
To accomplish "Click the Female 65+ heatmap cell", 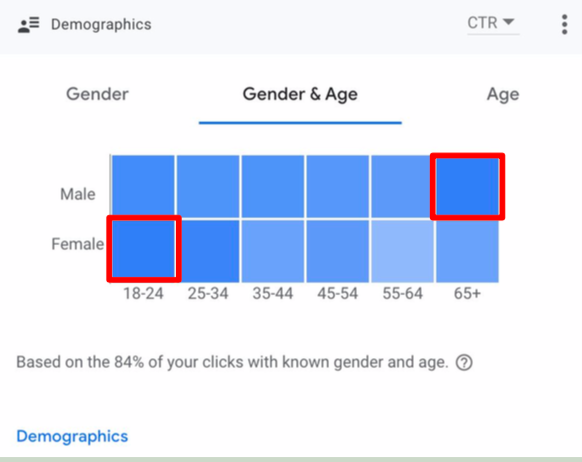I will click(467, 251).
